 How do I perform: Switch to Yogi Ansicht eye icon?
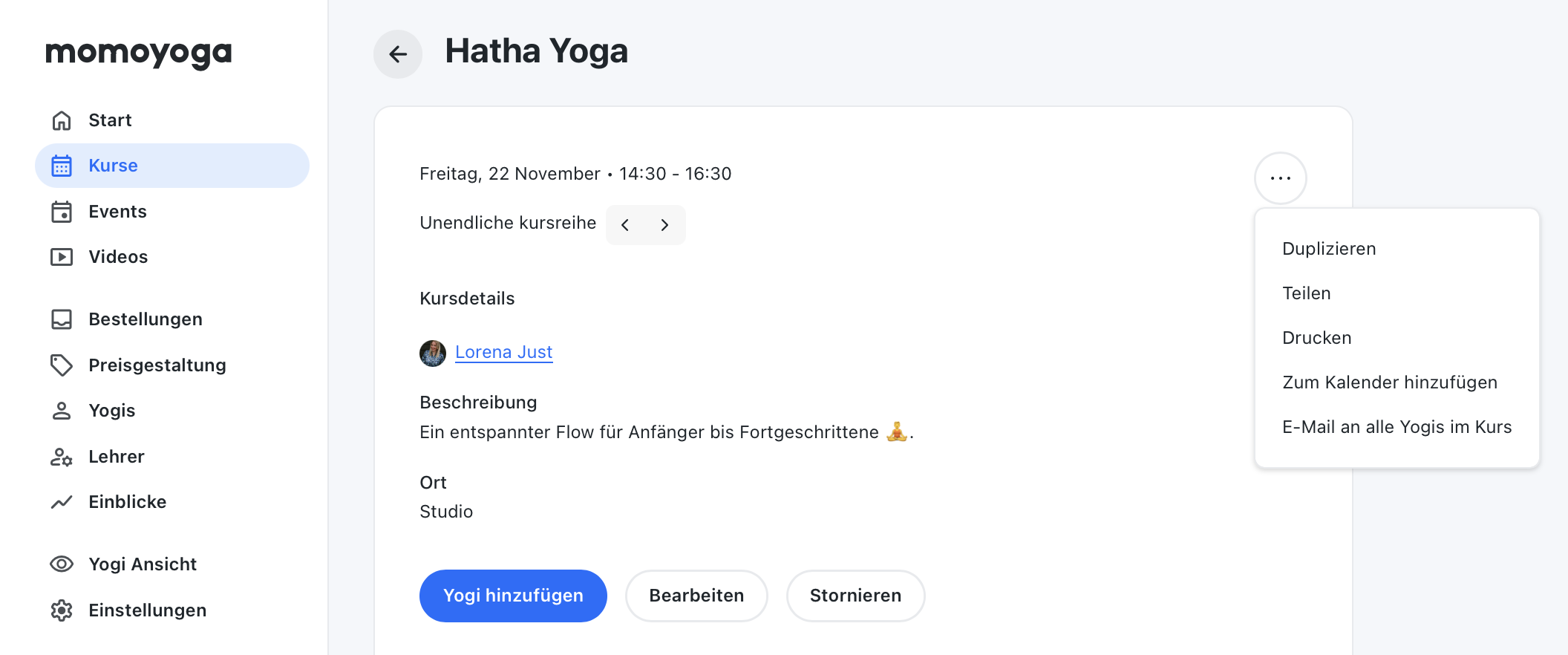coord(62,564)
